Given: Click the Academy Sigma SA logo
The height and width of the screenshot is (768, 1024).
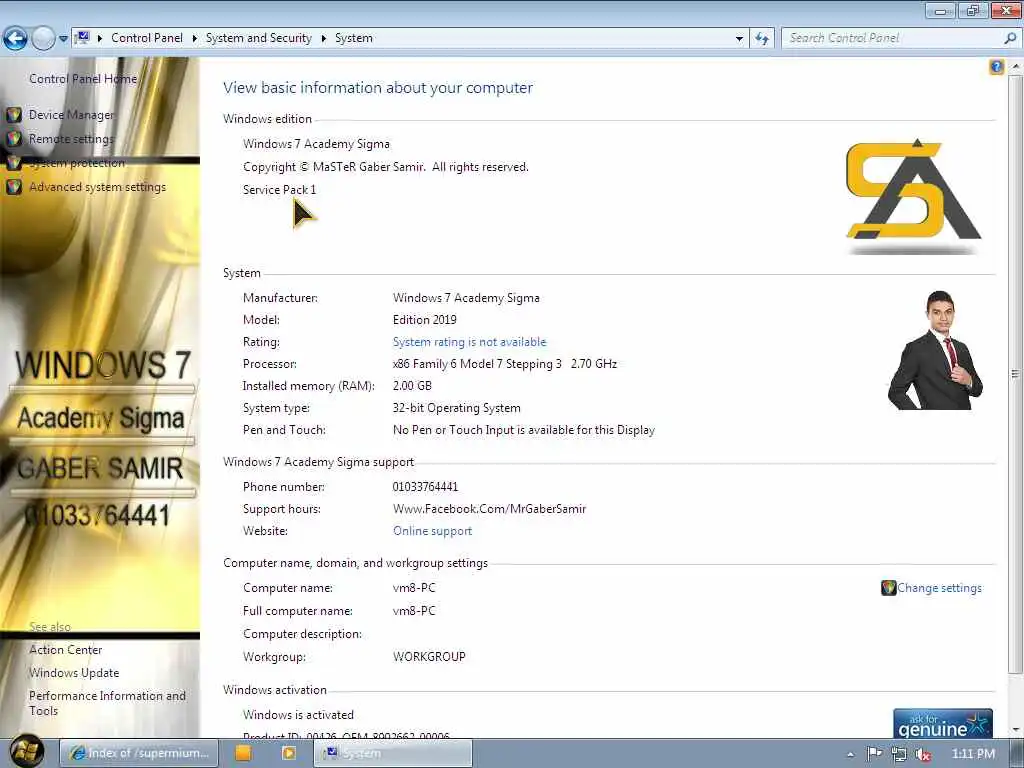Looking at the screenshot, I should coord(913,195).
